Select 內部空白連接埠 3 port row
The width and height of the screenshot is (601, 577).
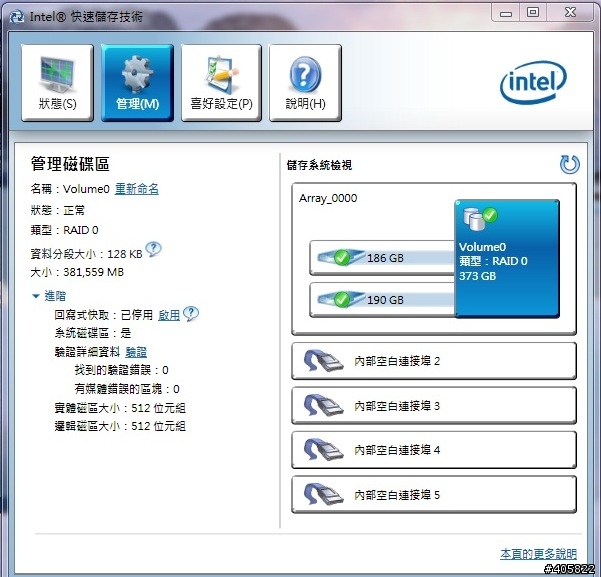pos(434,406)
